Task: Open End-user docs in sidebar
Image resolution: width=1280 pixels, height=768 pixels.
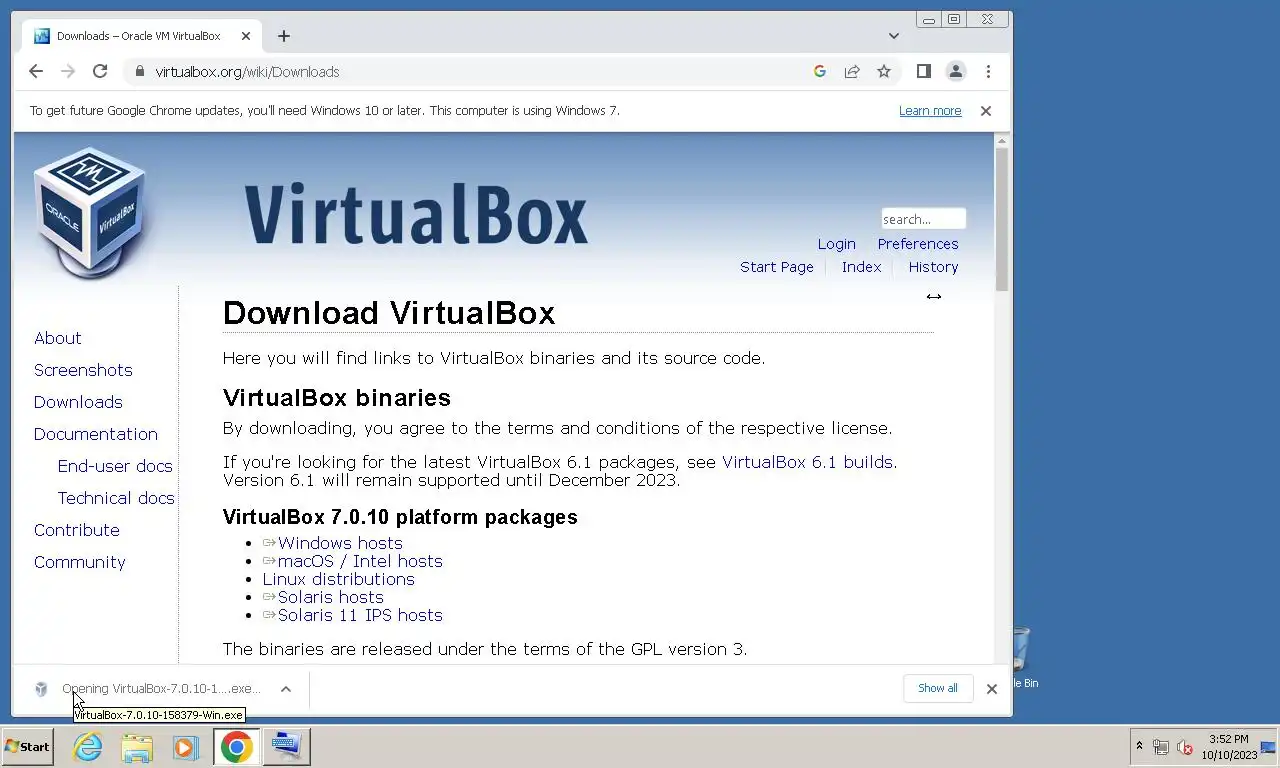Action: click(x=115, y=466)
